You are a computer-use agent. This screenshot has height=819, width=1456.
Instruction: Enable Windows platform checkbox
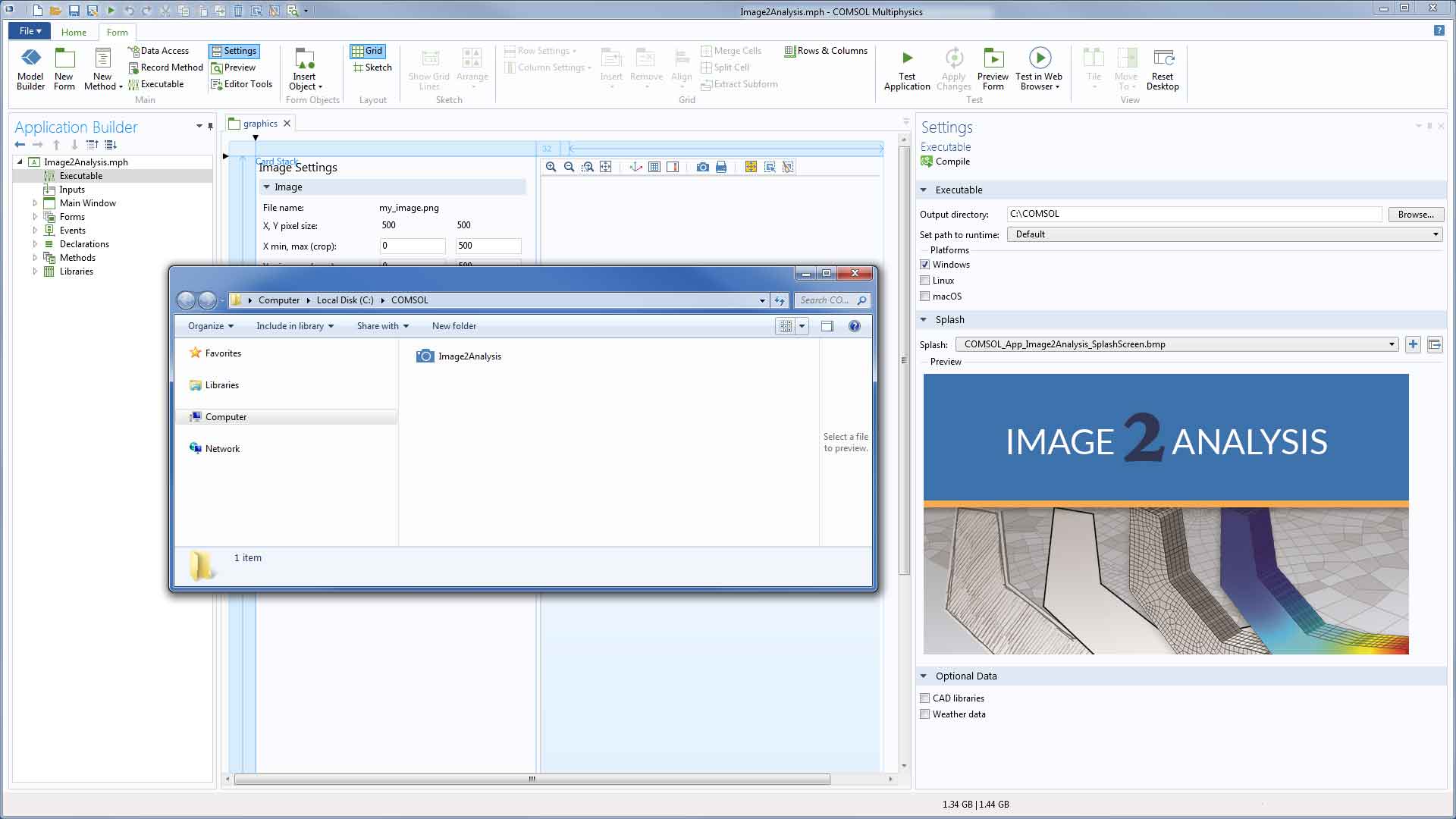[x=924, y=264]
